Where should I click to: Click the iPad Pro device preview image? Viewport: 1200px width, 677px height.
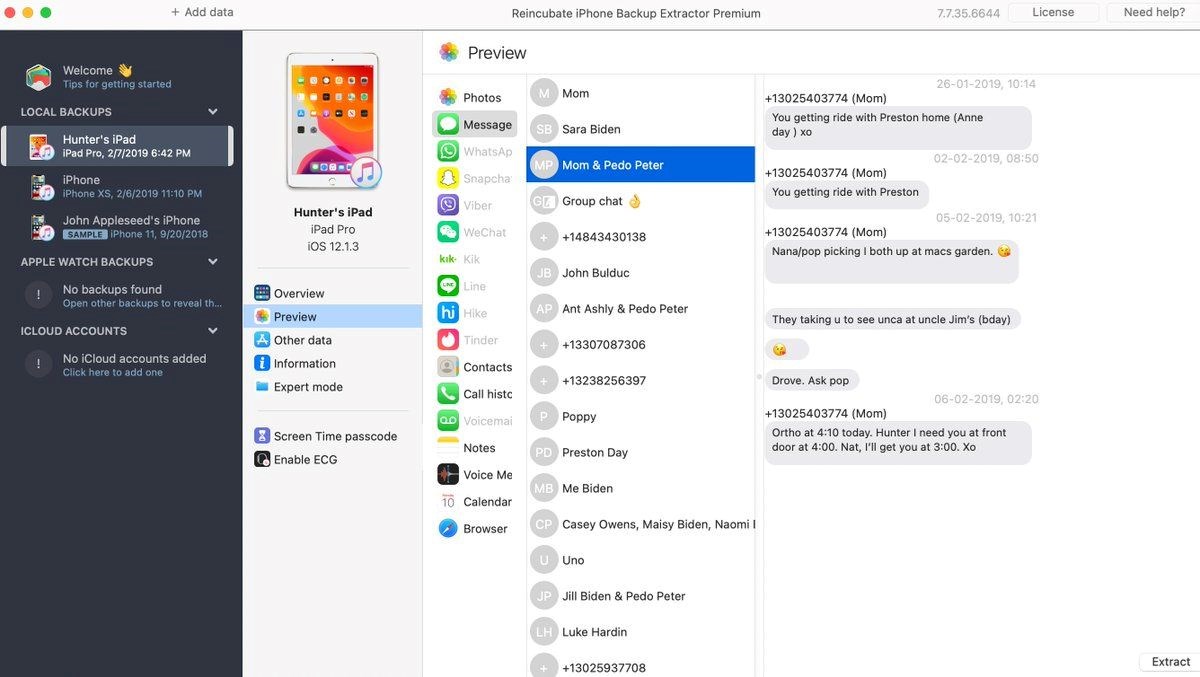click(x=333, y=121)
